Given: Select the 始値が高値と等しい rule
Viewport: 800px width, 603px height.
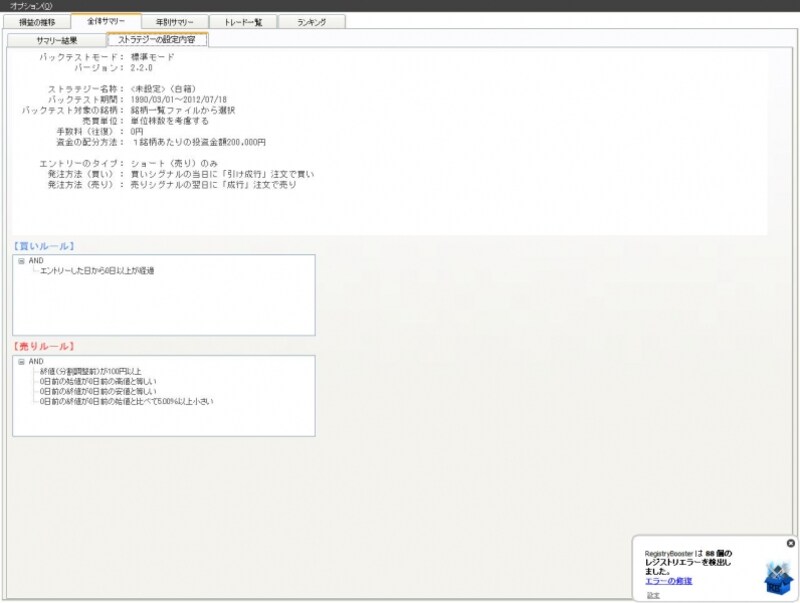Looking at the screenshot, I should click(98, 382).
